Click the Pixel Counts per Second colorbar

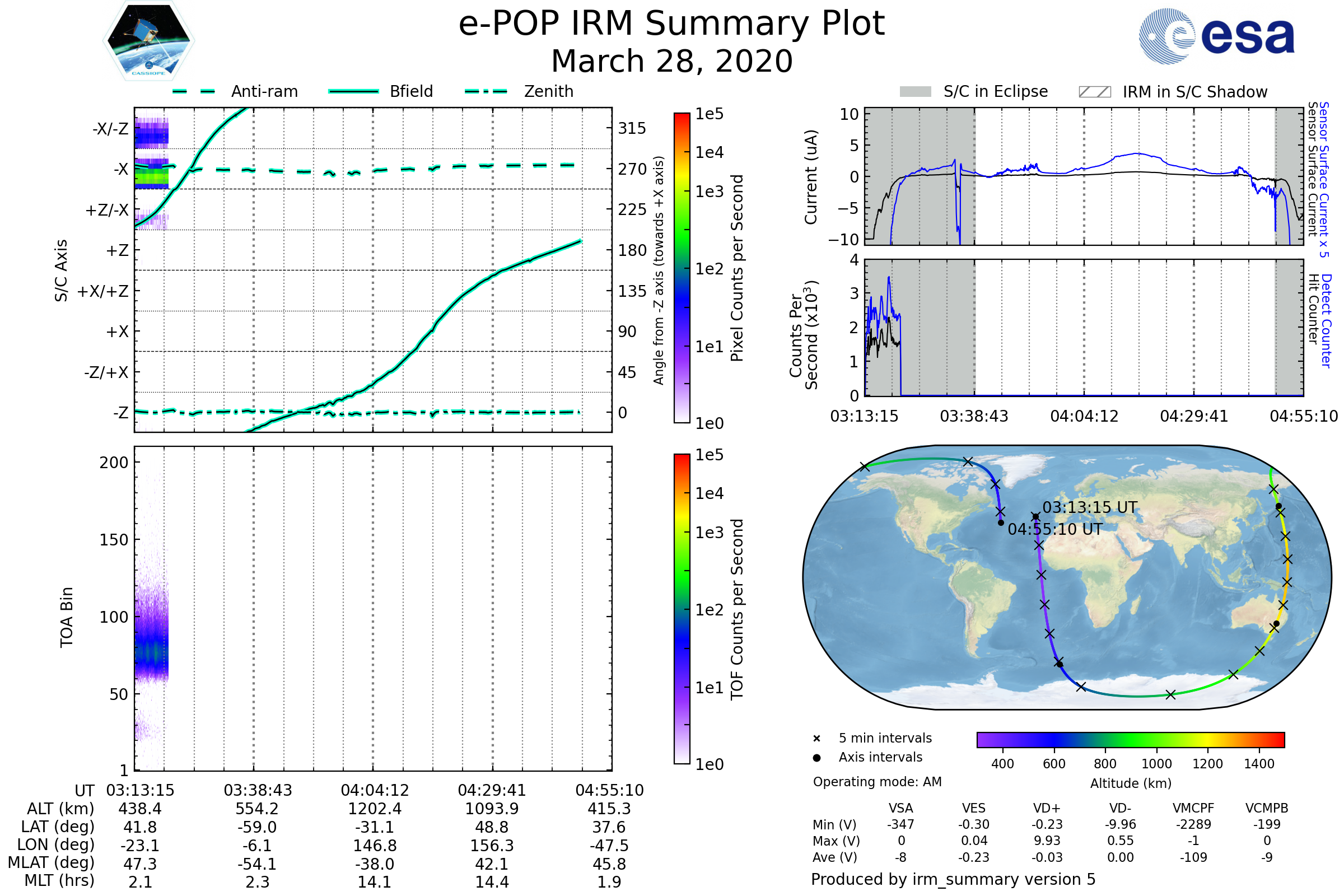(x=682, y=268)
